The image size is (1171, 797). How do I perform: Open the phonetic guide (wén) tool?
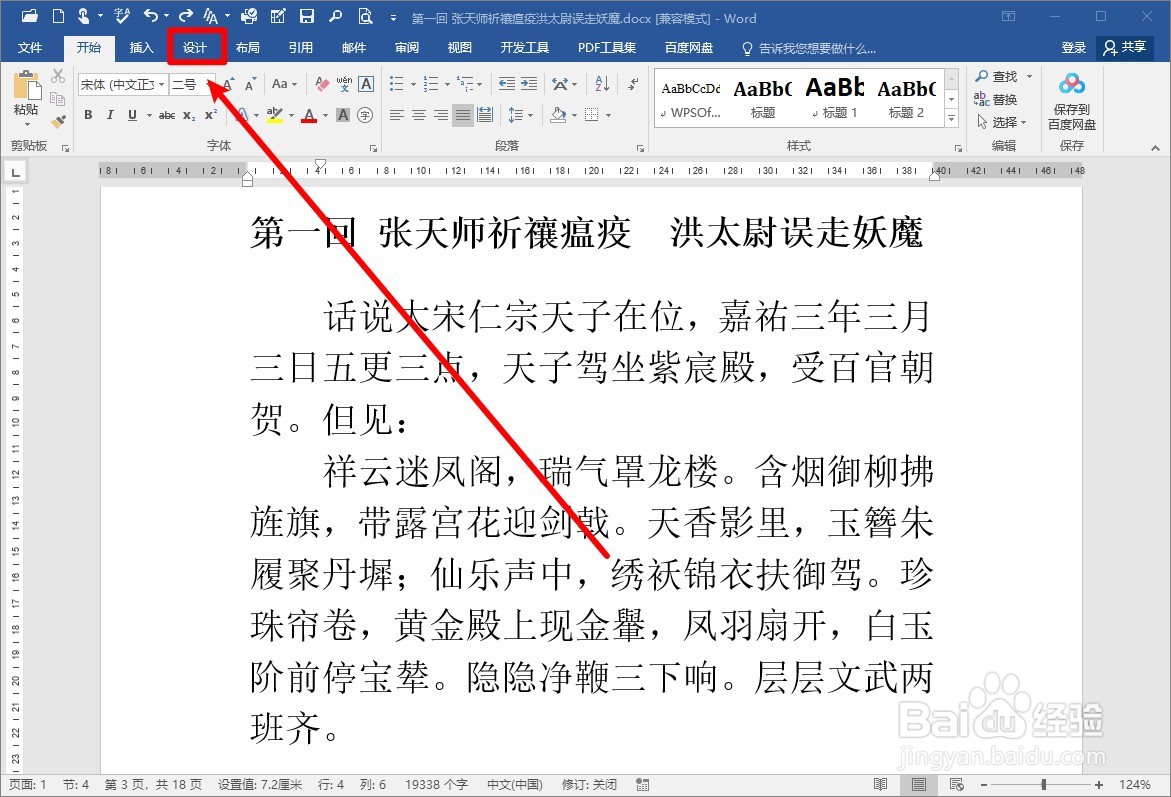344,84
